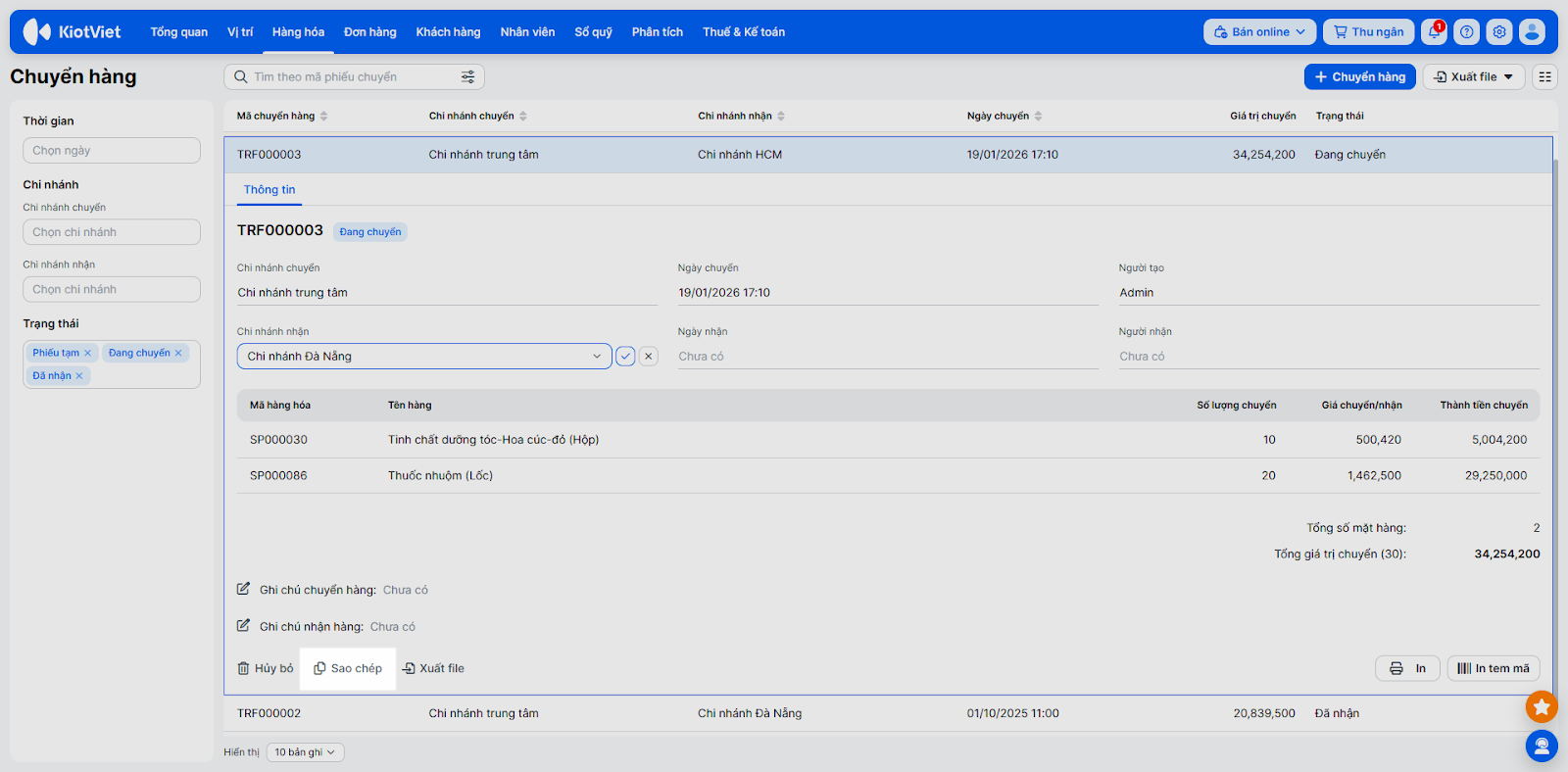
Task: Remove the Phiếu tạm status filter
Action: (87, 353)
